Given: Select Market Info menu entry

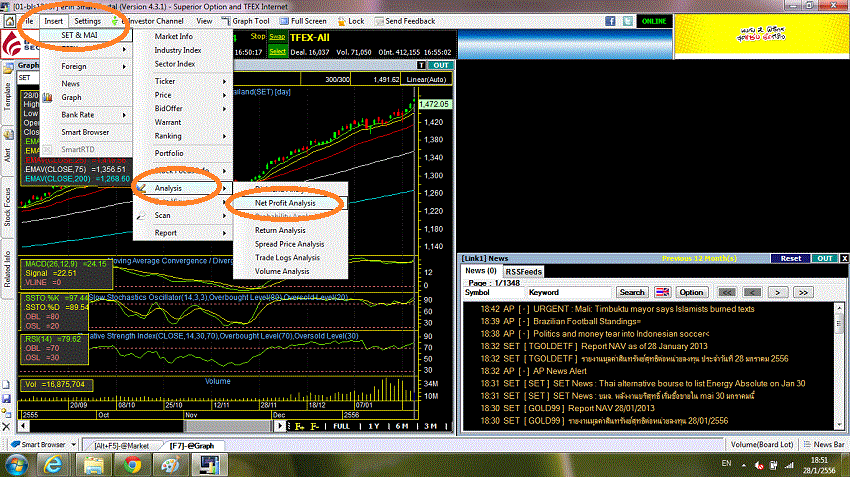Looking at the screenshot, I should tap(183, 36).
